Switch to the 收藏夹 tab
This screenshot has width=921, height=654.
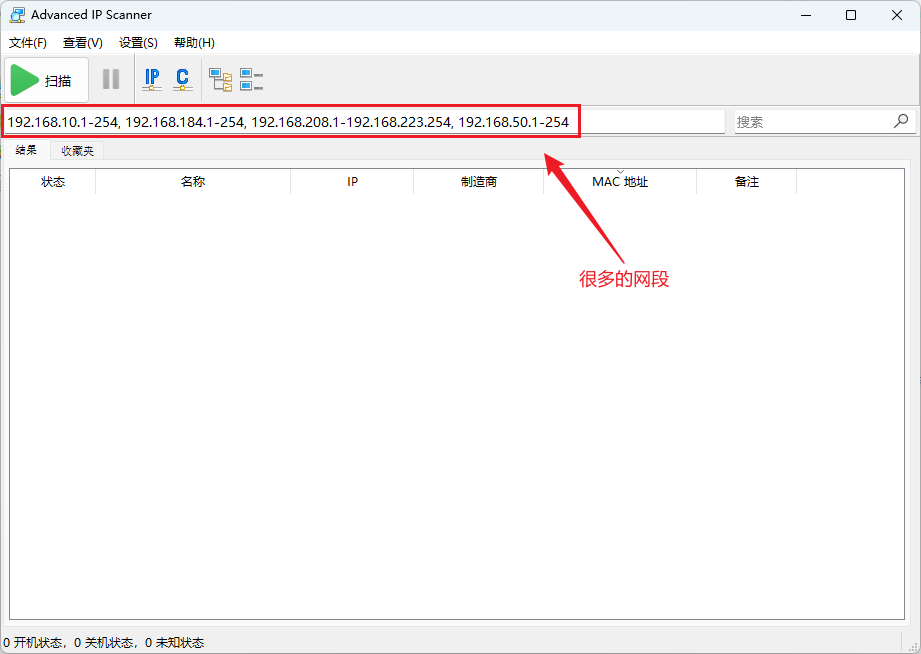pos(78,151)
